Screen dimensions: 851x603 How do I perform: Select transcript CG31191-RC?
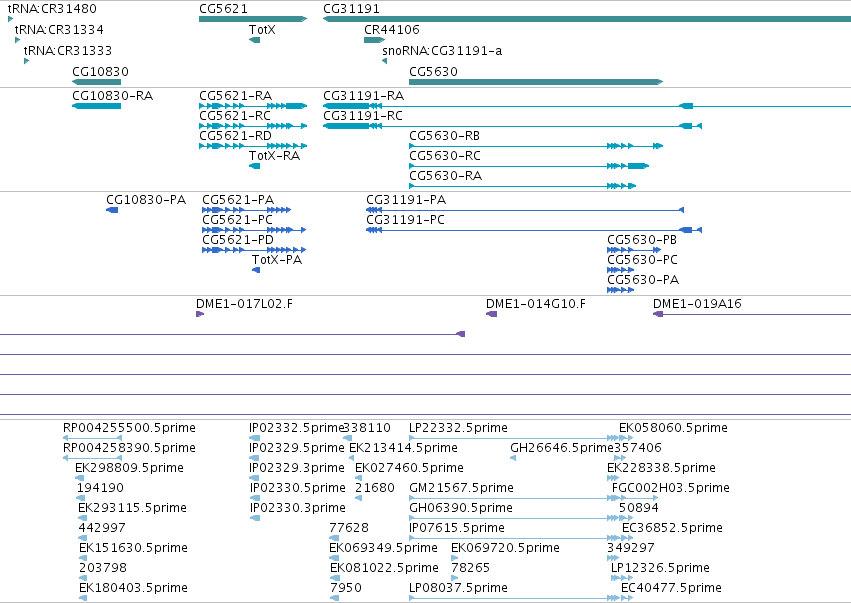click(x=512, y=126)
